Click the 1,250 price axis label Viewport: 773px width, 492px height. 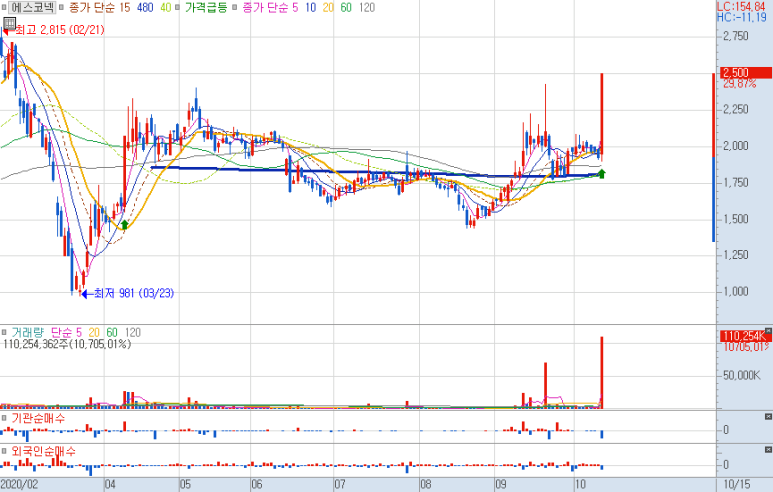tap(736, 255)
